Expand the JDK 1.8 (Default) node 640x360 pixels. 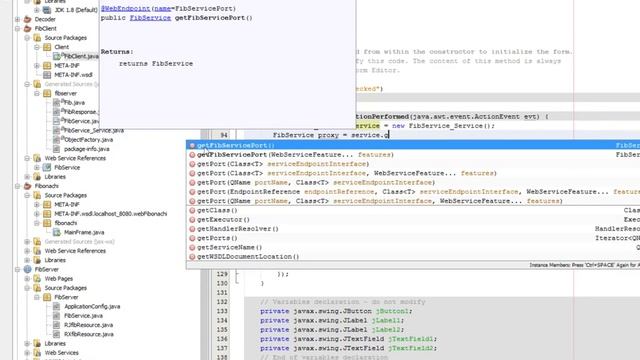coord(37,10)
